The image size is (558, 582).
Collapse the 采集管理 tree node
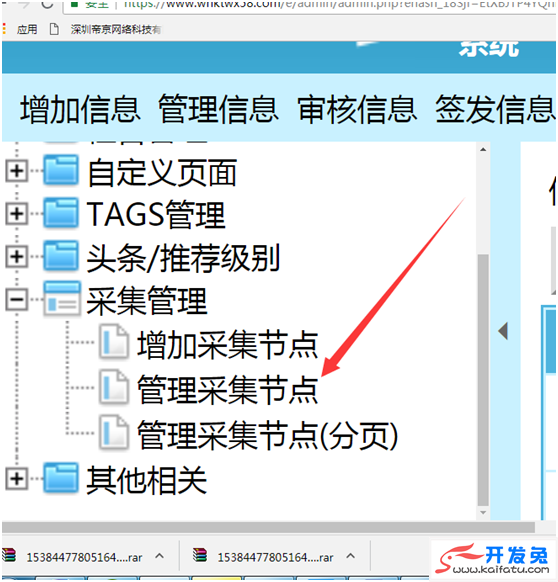17,299
